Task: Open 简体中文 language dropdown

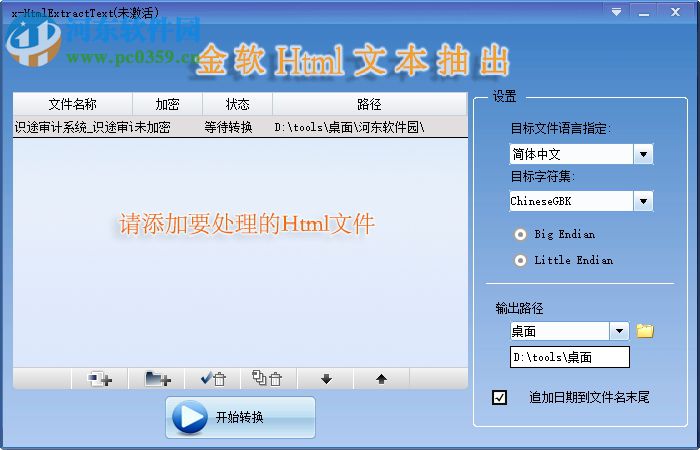Action: point(643,154)
